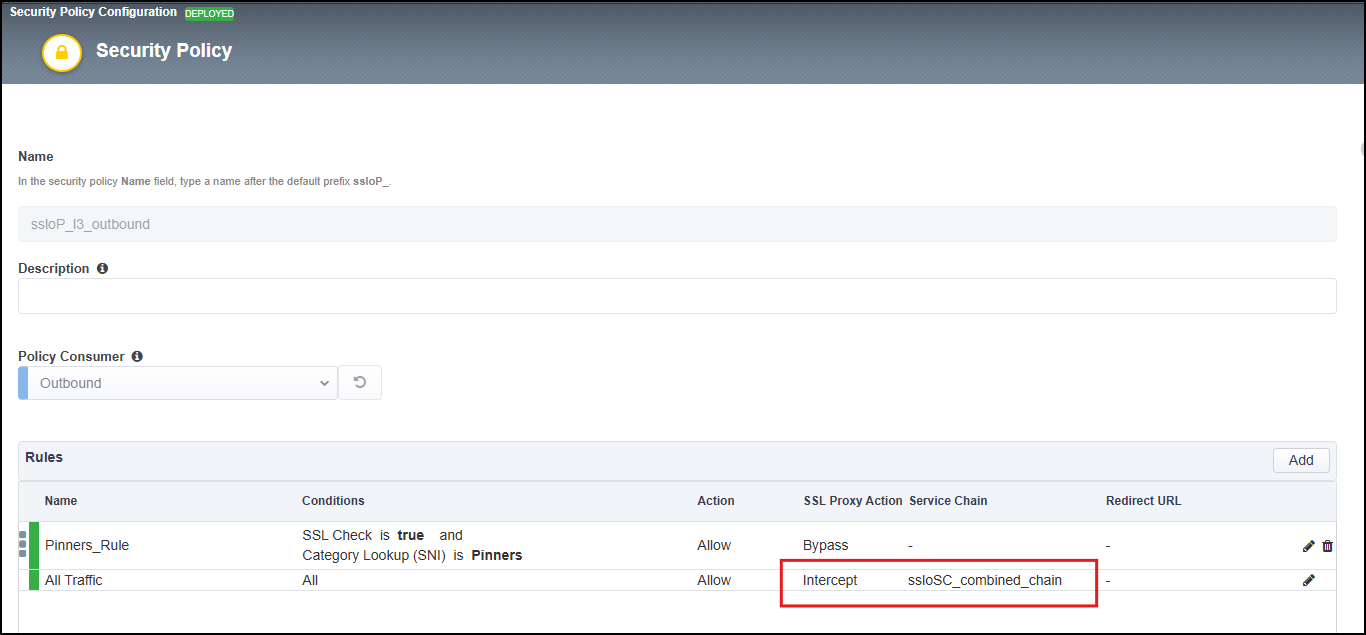Click the Security Policy Configuration title
This screenshot has height=635, width=1366.
(x=94, y=13)
